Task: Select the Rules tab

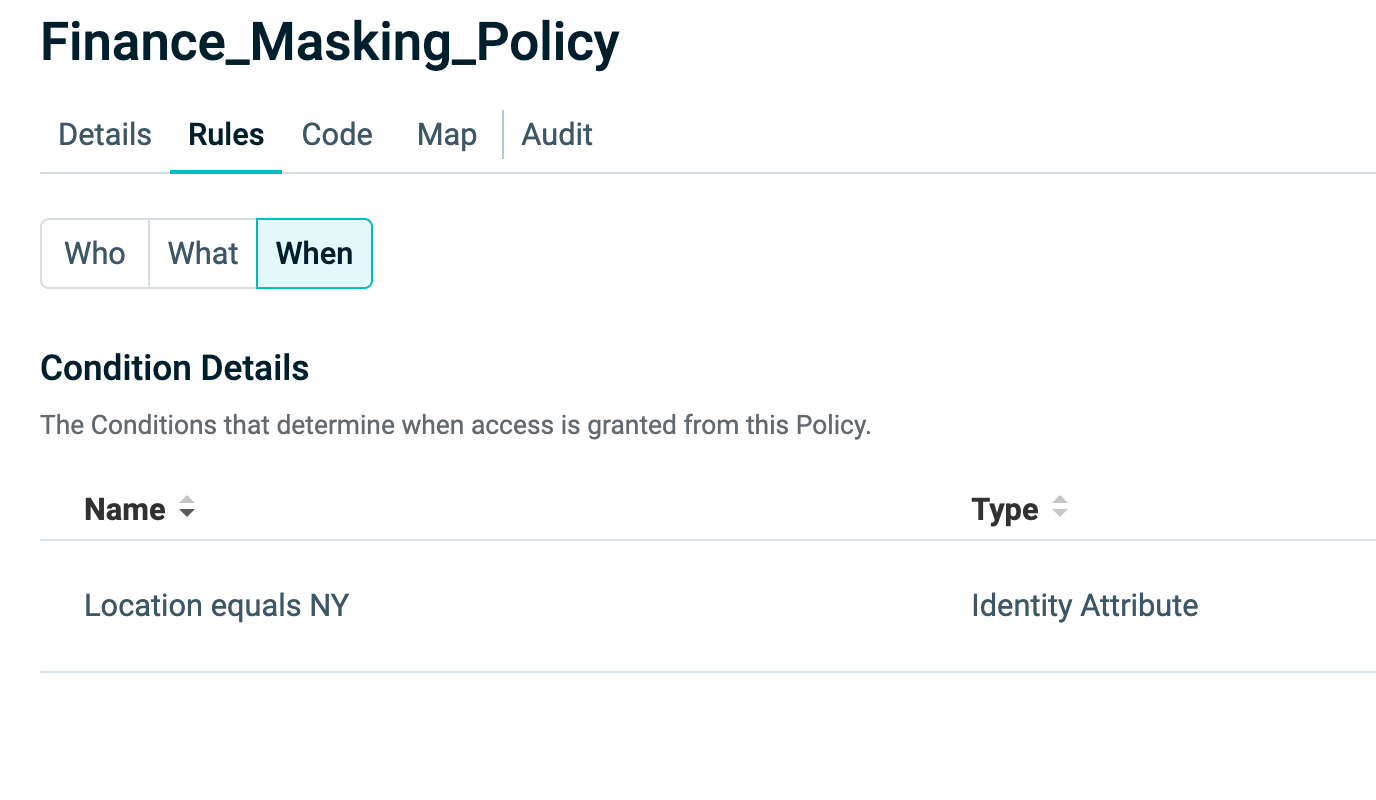Action: click(226, 135)
